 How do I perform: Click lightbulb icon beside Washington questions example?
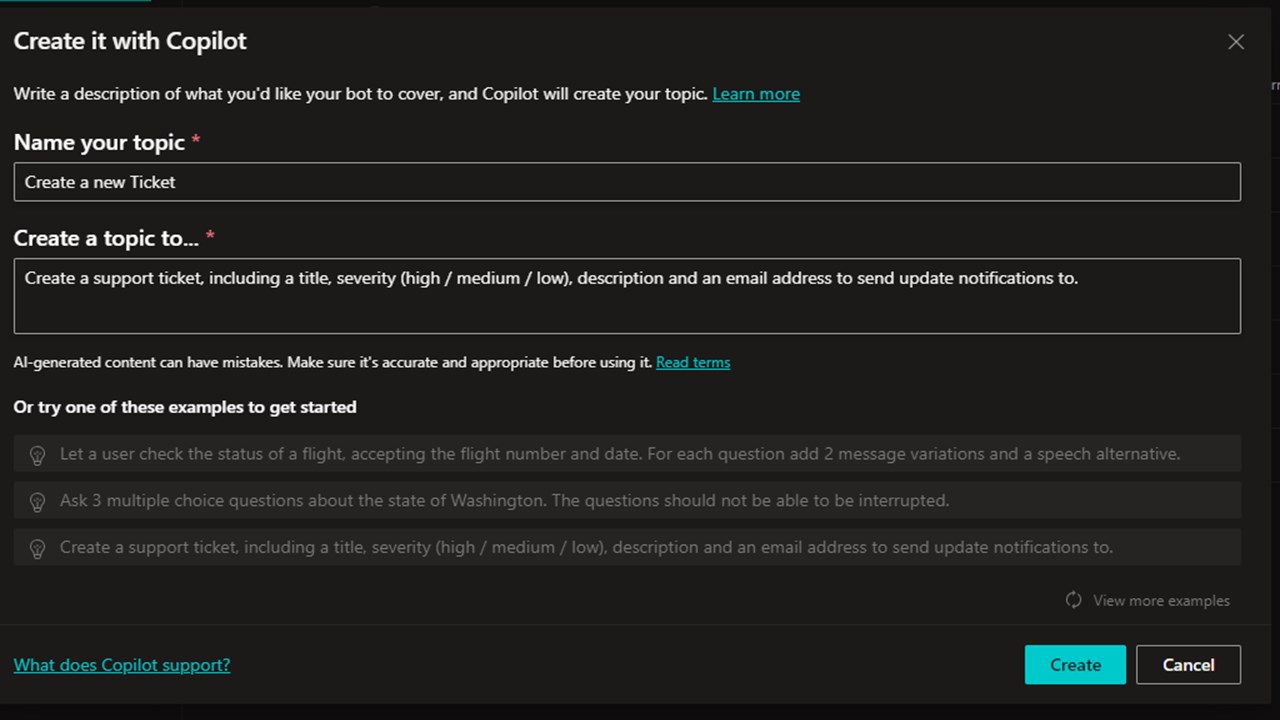[37, 501]
